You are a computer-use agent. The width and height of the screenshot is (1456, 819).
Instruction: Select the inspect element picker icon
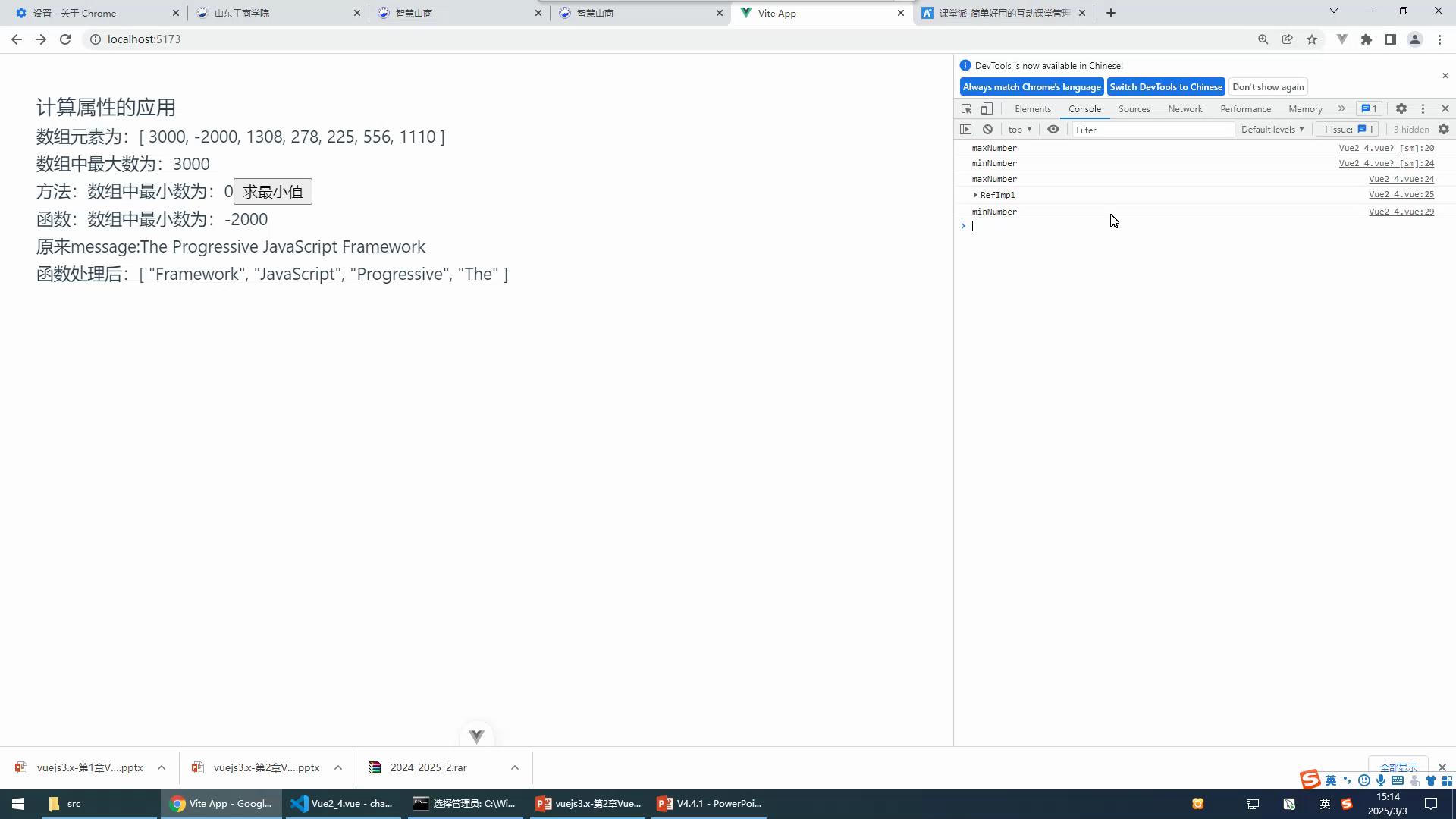(966, 109)
